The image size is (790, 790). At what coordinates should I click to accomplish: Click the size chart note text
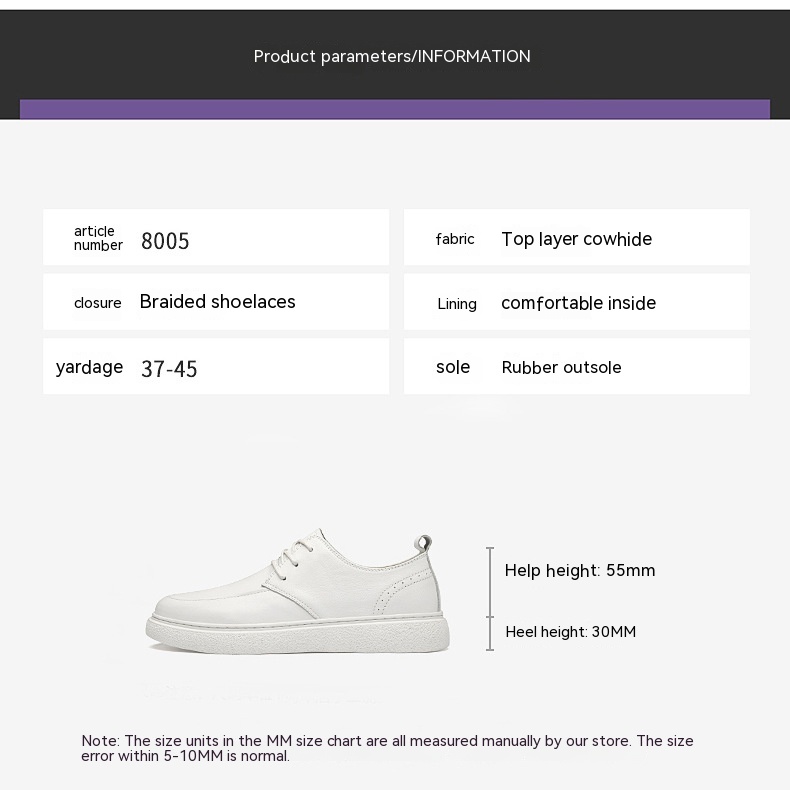tap(387, 748)
